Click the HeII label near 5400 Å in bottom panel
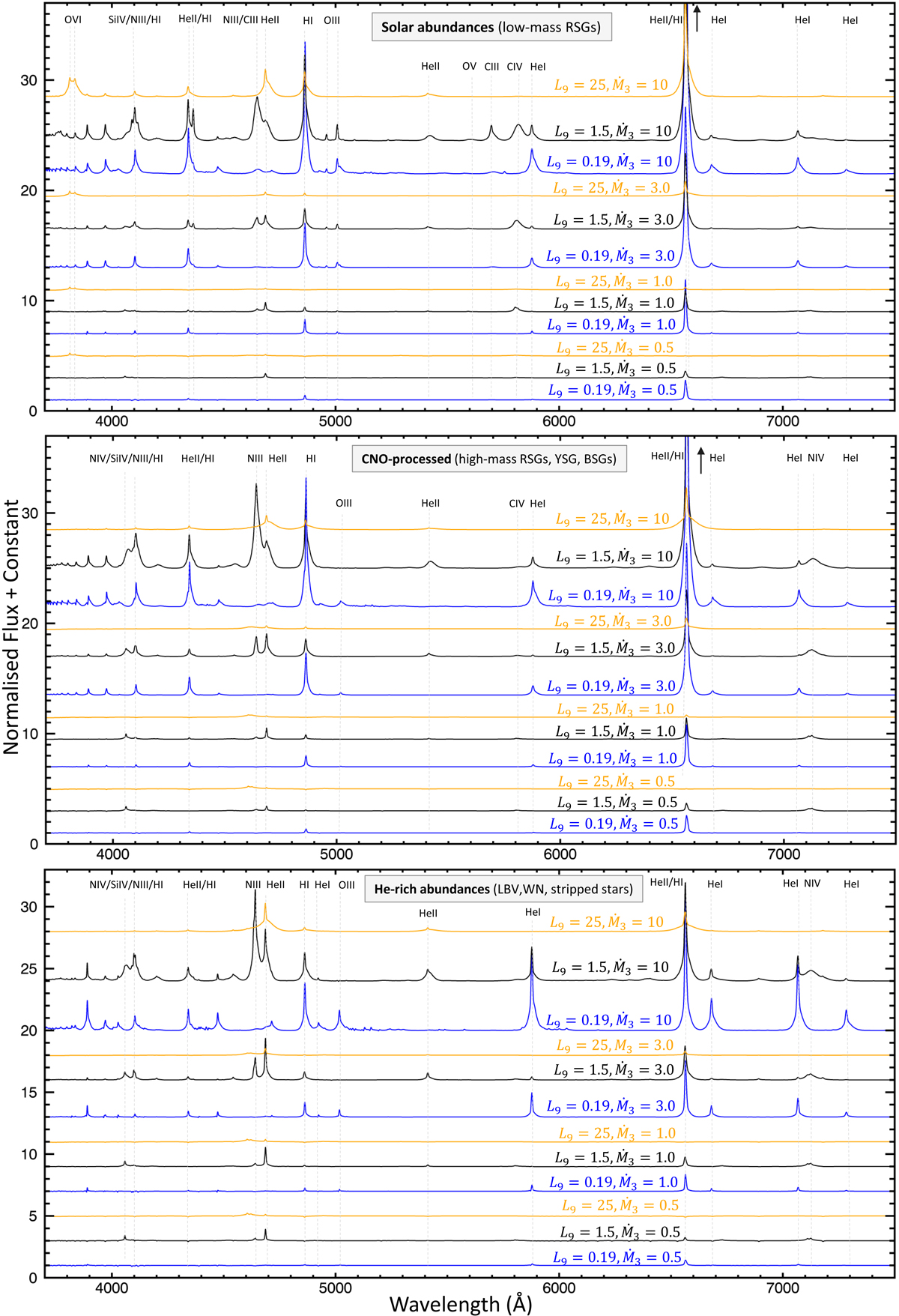899x1316 pixels. [428, 913]
